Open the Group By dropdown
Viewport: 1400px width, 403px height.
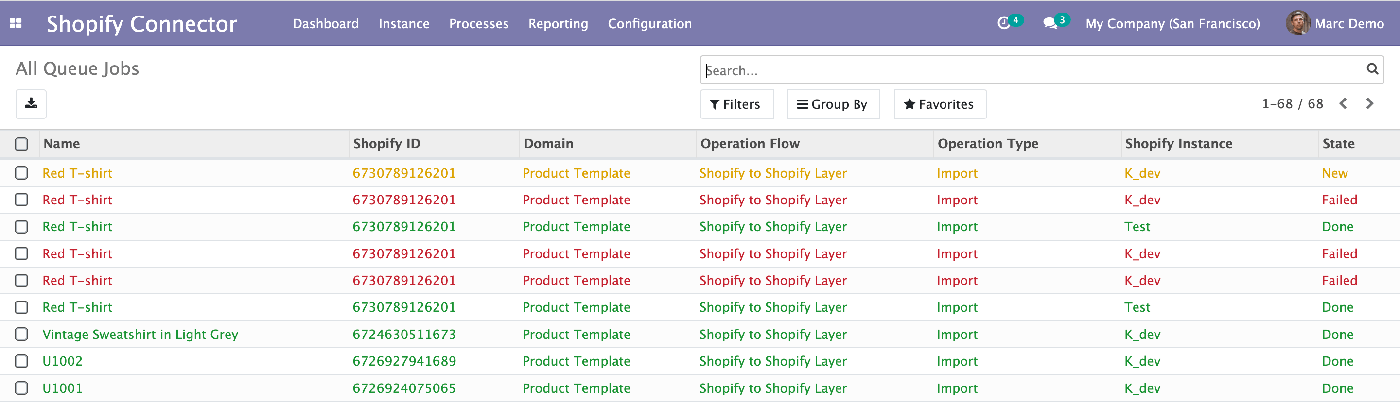[832, 104]
